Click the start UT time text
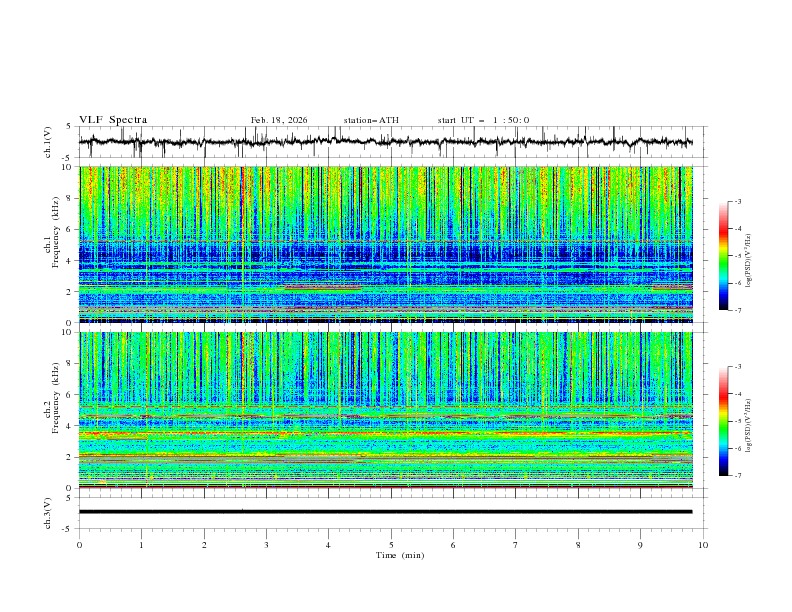792x612 pixels. click(x=483, y=120)
